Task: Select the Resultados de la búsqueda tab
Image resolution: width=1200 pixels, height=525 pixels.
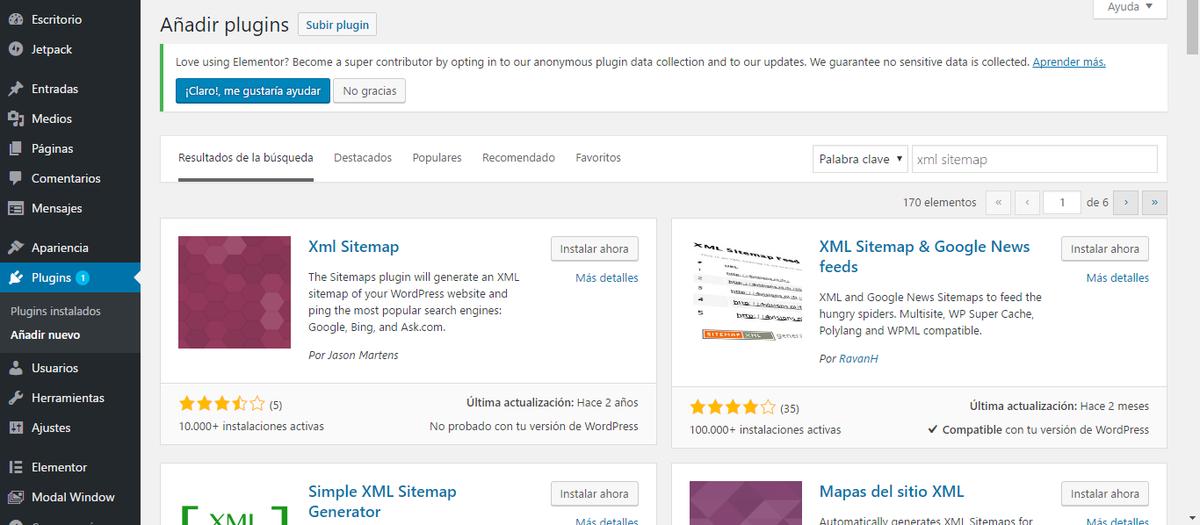Action: pyautogui.click(x=246, y=158)
